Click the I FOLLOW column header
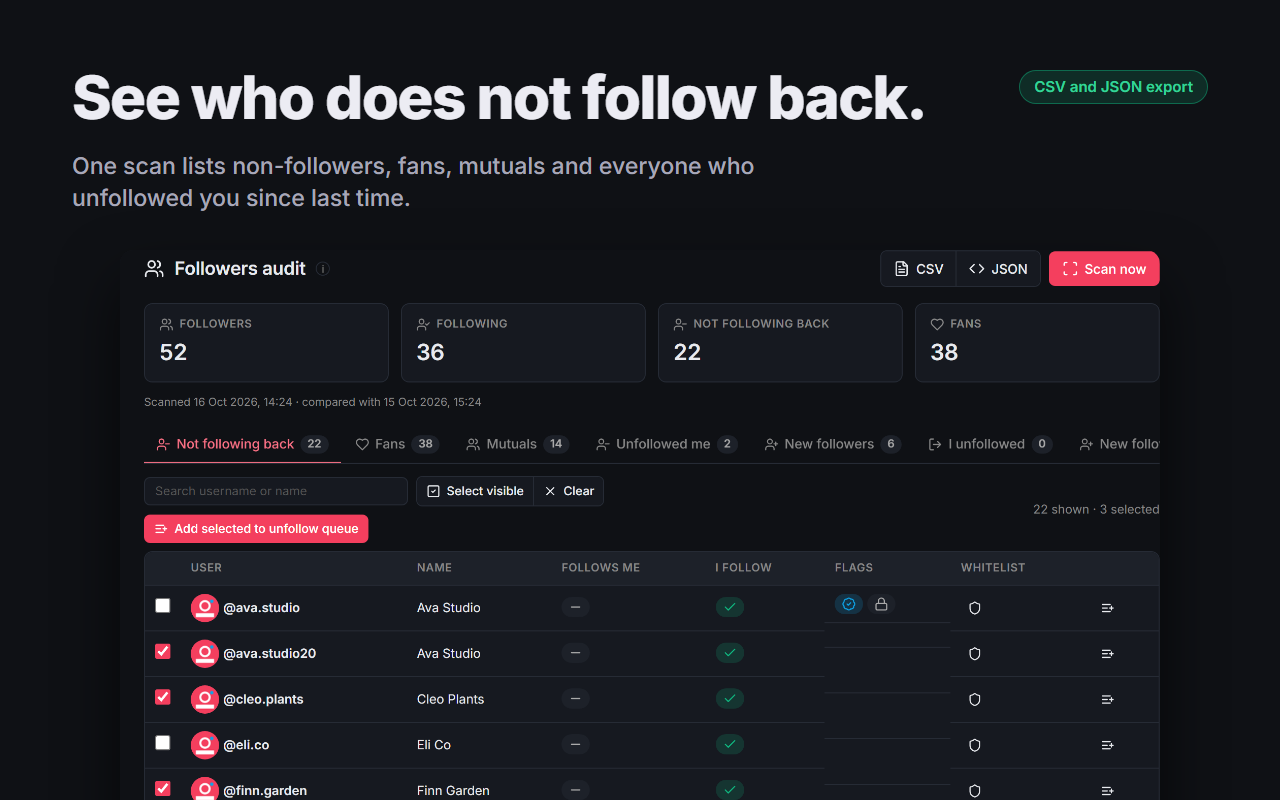This screenshot has height=800, width=1280. (743, 568)
